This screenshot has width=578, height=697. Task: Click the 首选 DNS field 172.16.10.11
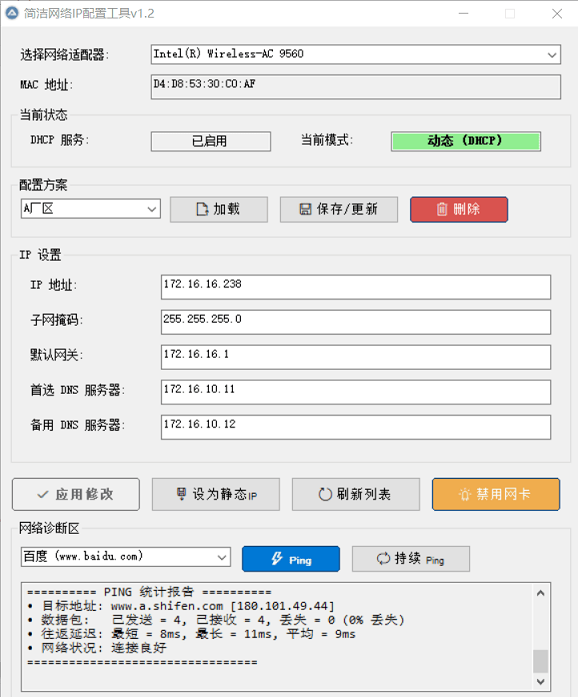coord(356,392)
